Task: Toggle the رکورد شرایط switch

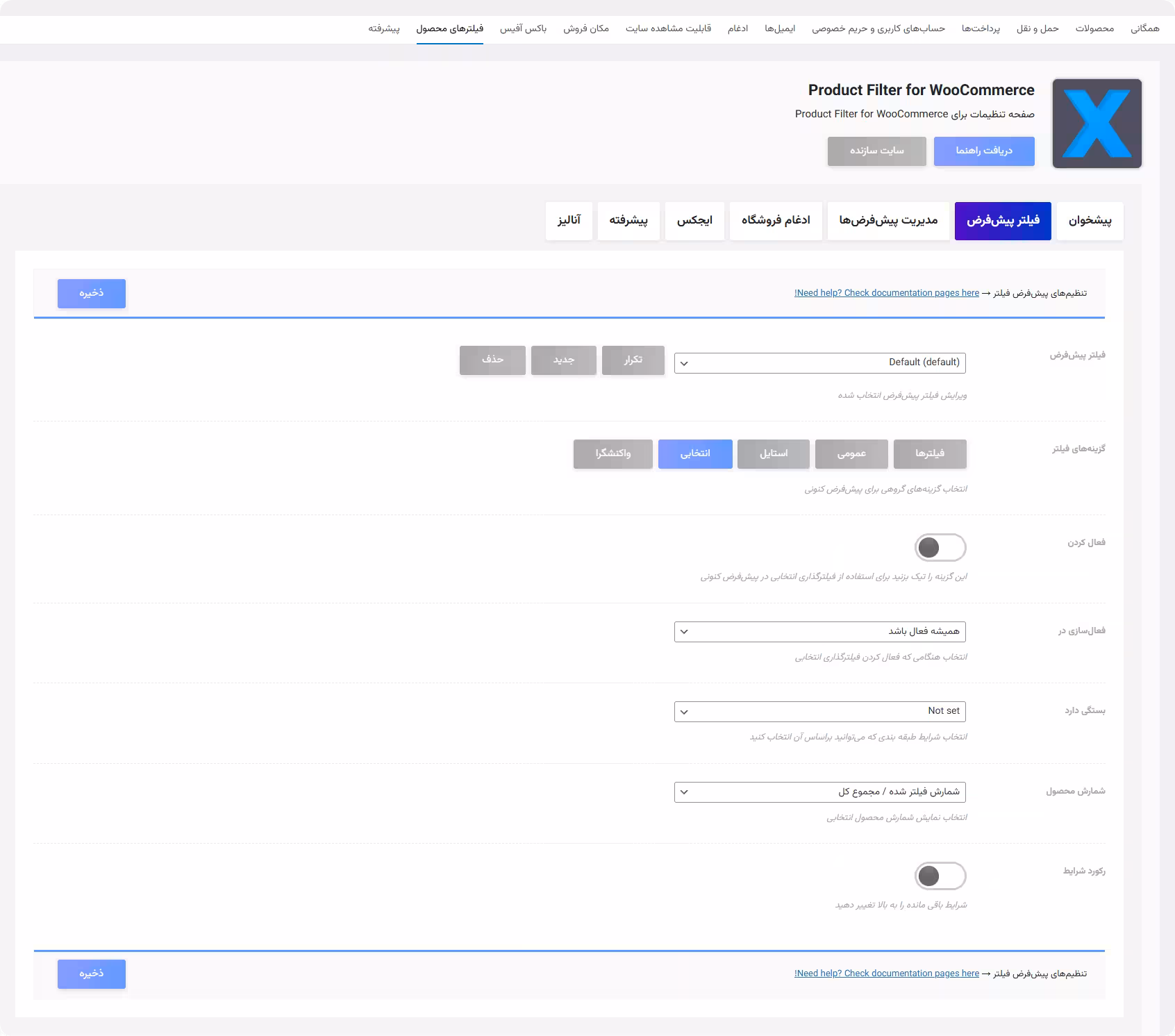Action: coord(940,876)
